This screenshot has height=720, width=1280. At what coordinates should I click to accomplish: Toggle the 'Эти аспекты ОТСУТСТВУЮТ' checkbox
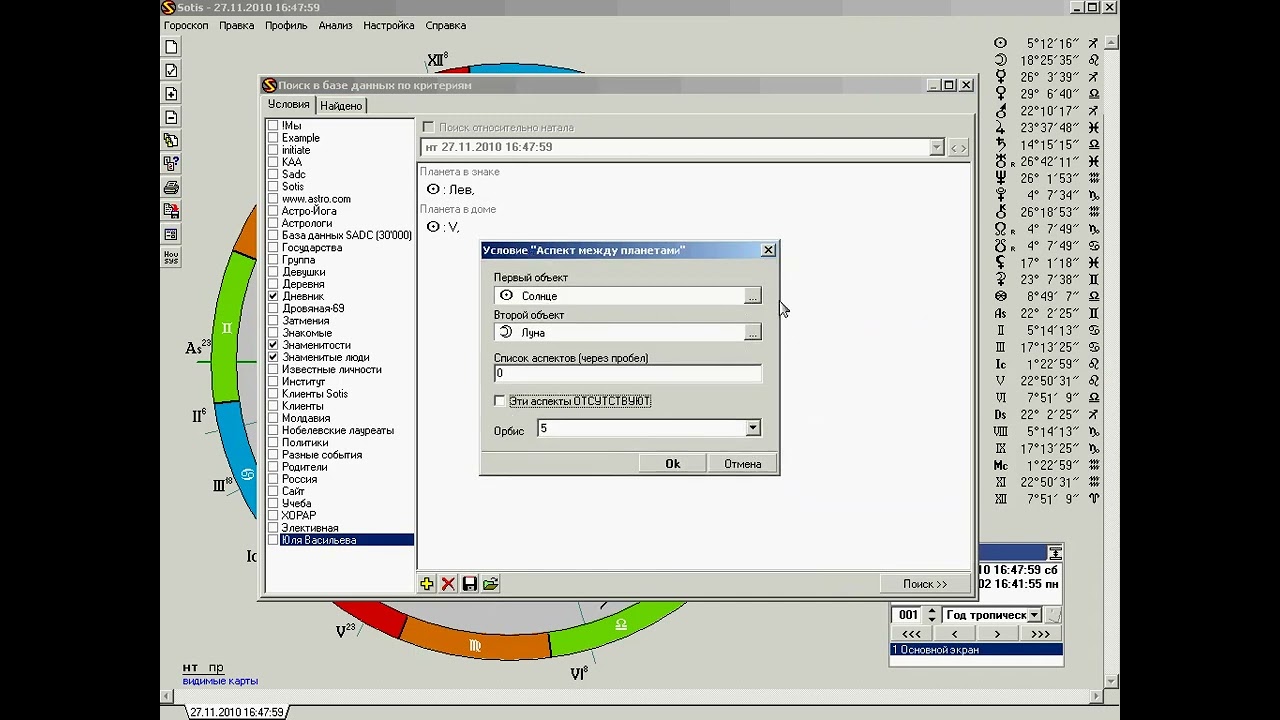coord(500,401)
